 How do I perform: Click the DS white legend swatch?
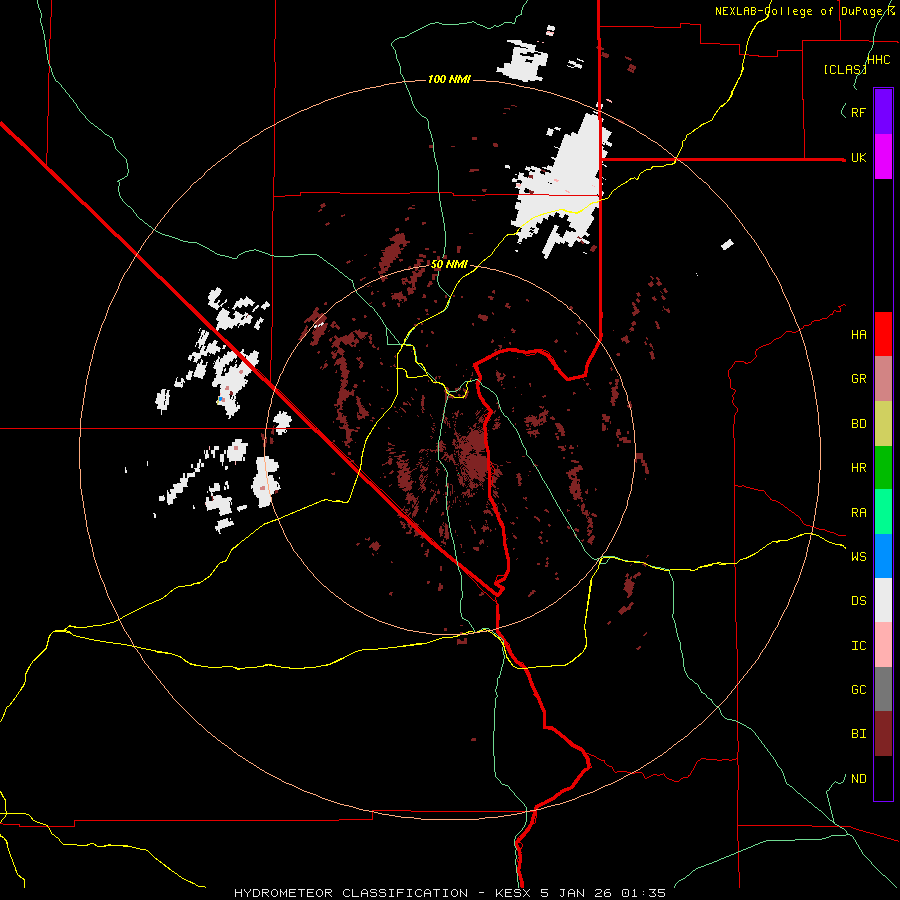pos(883,600)
